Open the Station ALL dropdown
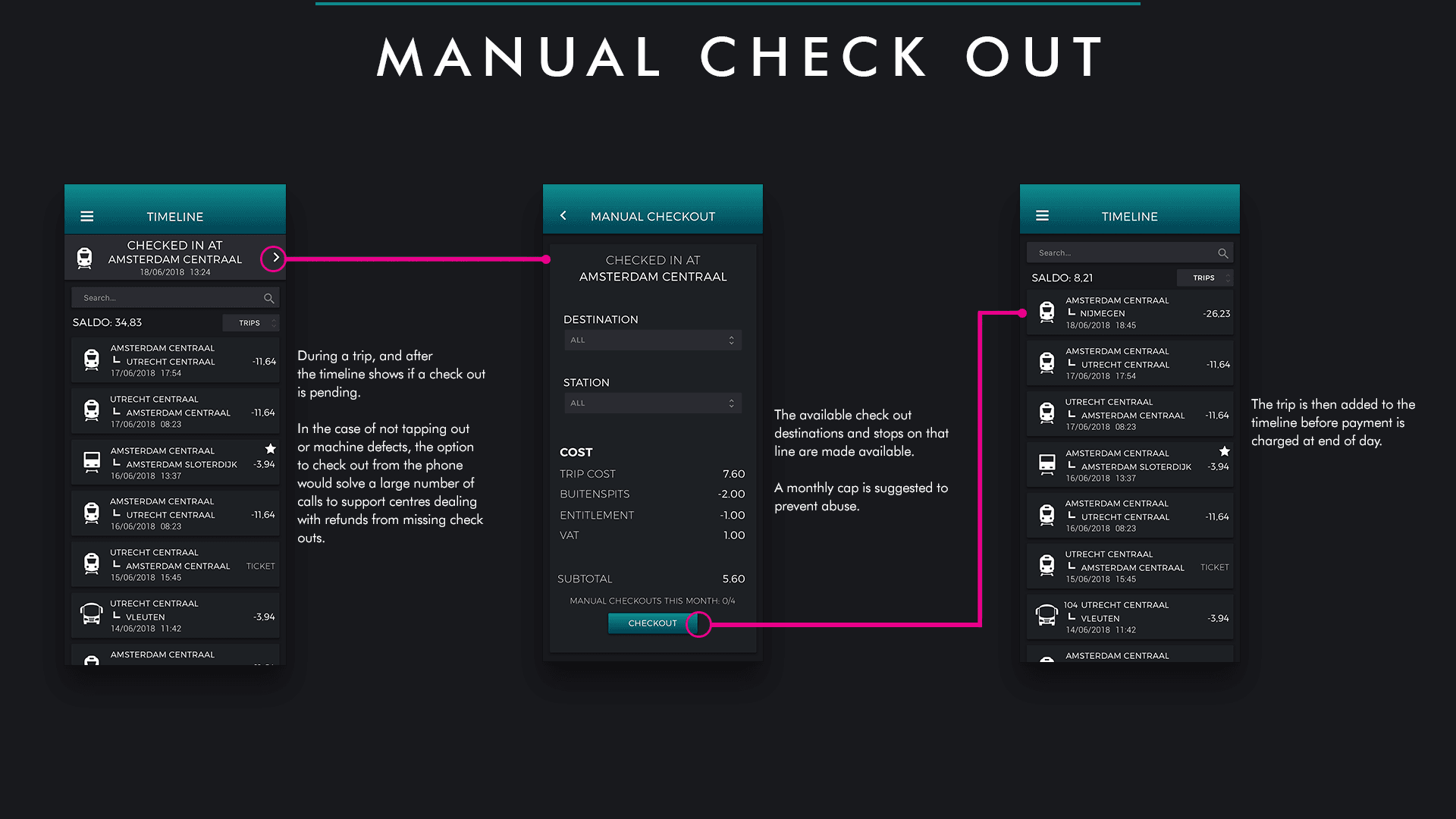 point(652,403)
